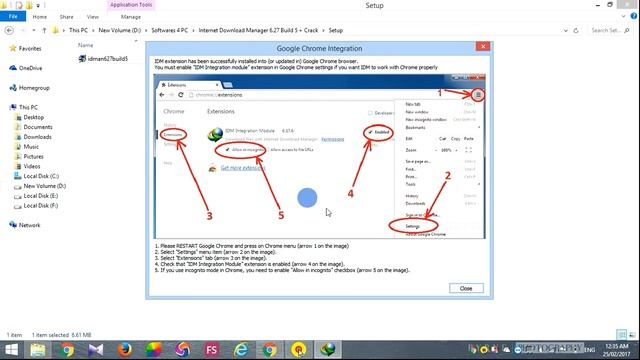Open the FS app on taskbar
This screenshot has width=640, height=360.
tap(211, 350)
